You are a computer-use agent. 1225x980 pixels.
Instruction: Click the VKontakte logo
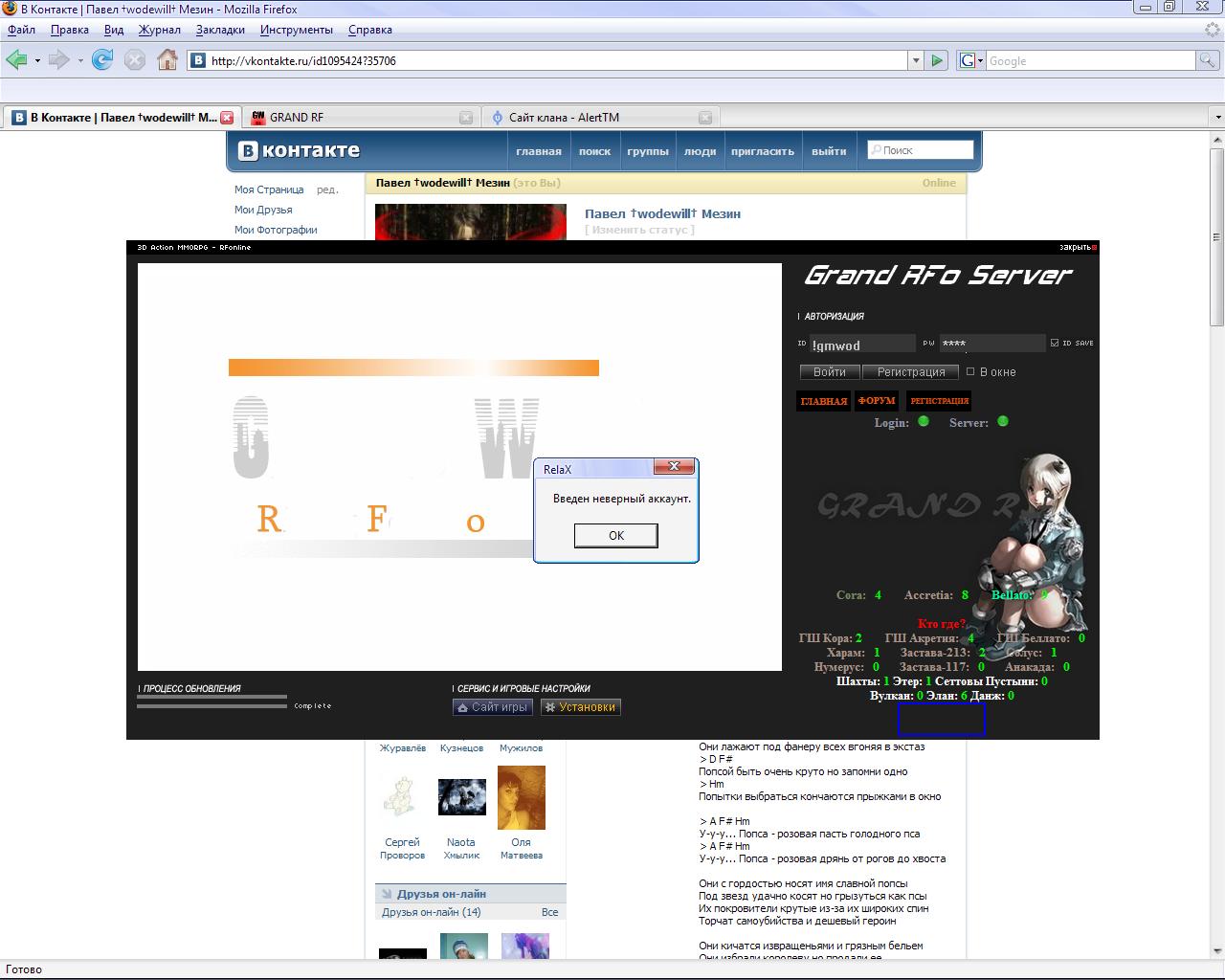pyautogui.click(x=300, y=150)
